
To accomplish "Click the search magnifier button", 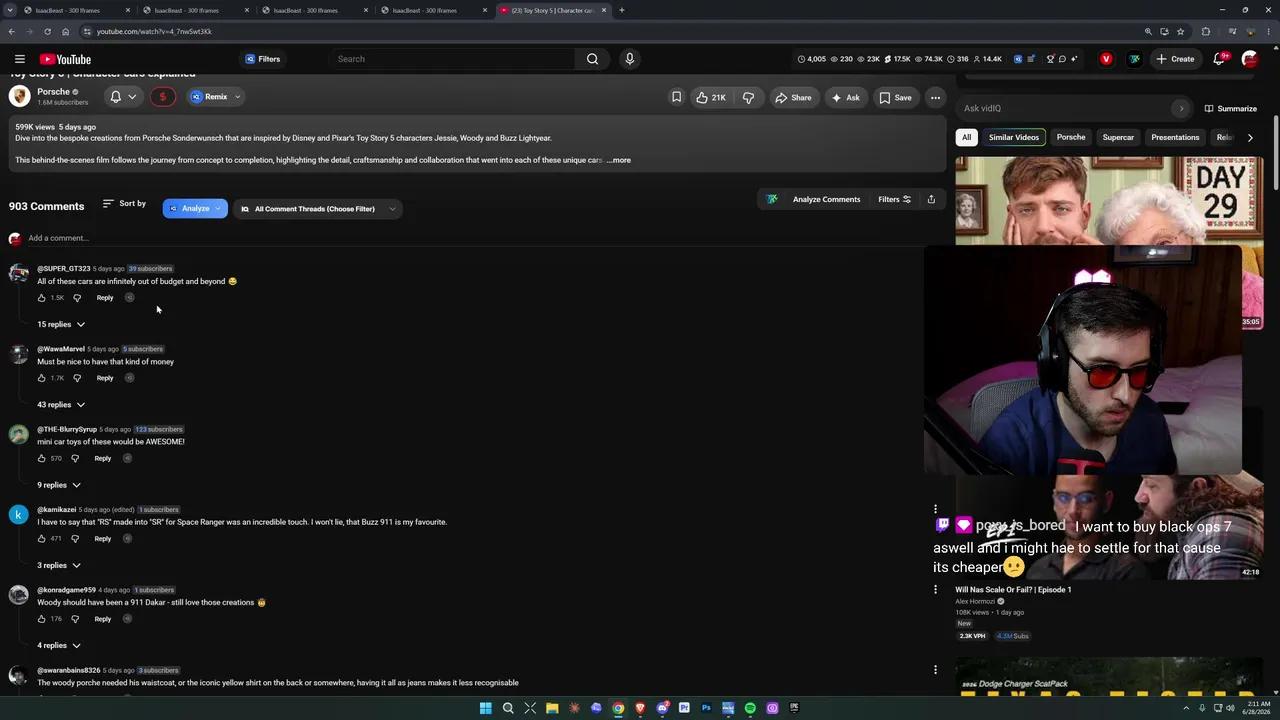I will 592,59.
